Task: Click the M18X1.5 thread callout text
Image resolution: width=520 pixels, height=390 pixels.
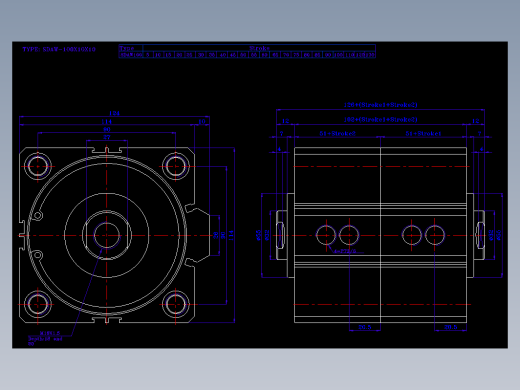Action: (50, 333)
